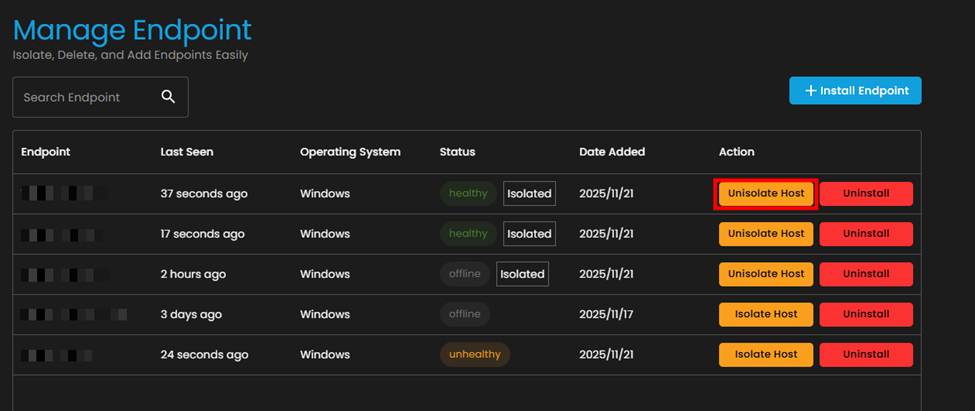
Task: Click the search magnifier icon
Action: 168,97
